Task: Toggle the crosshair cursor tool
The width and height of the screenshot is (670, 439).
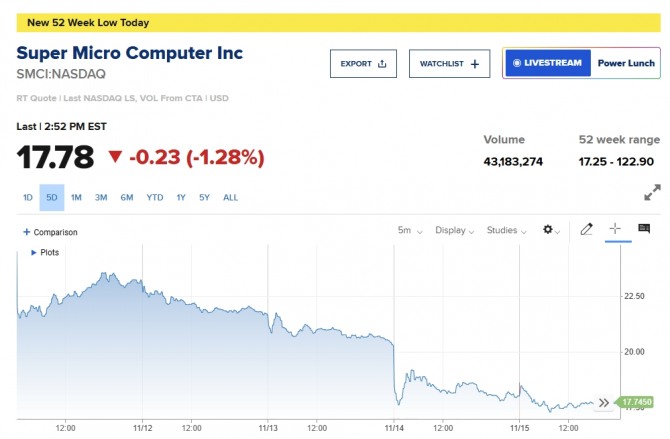Action: (x=615, y=230)
